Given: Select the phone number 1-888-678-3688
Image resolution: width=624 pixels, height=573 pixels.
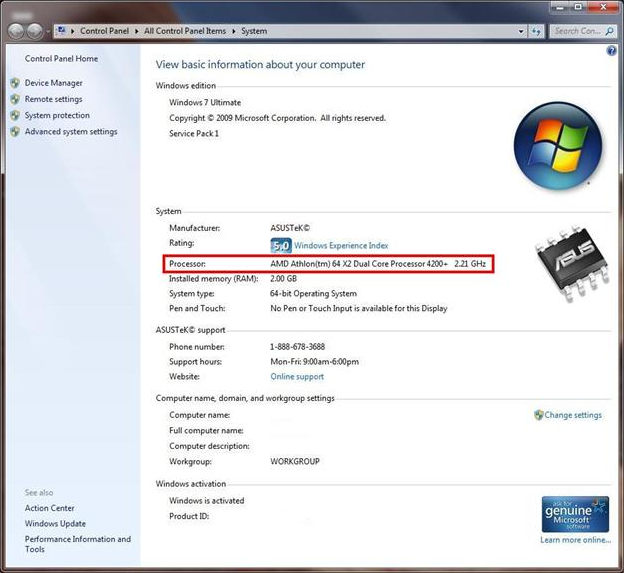Looking at the screenshot, I should tap(297, 347).
